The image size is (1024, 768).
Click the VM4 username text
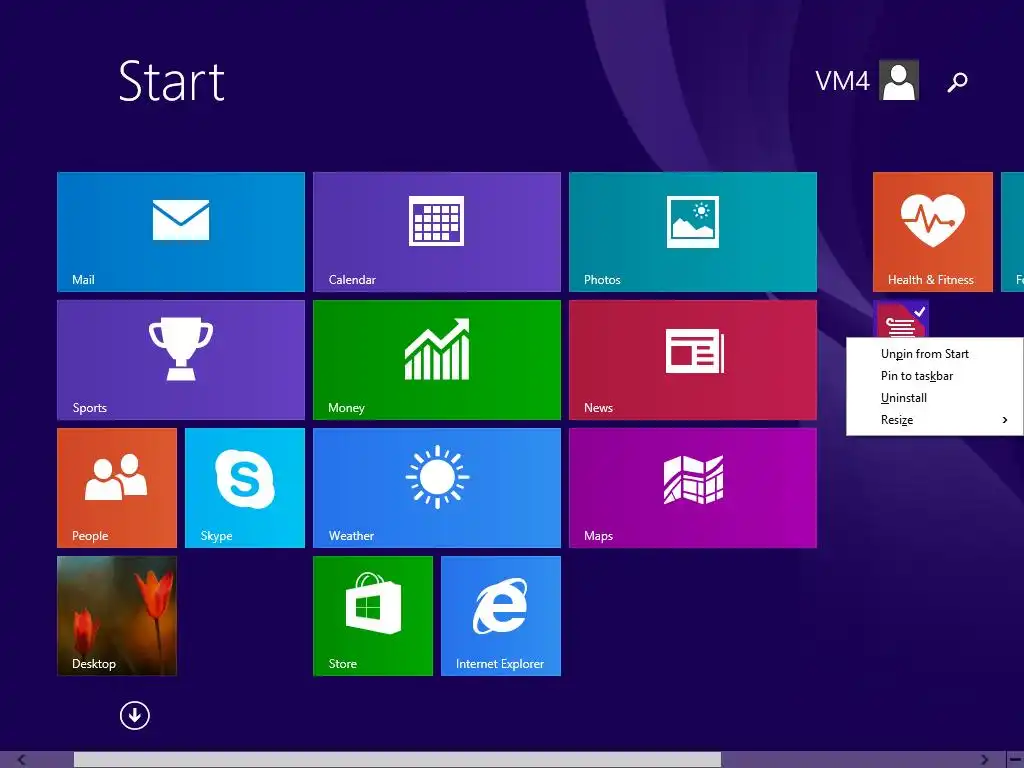click(x=842, y=81)
